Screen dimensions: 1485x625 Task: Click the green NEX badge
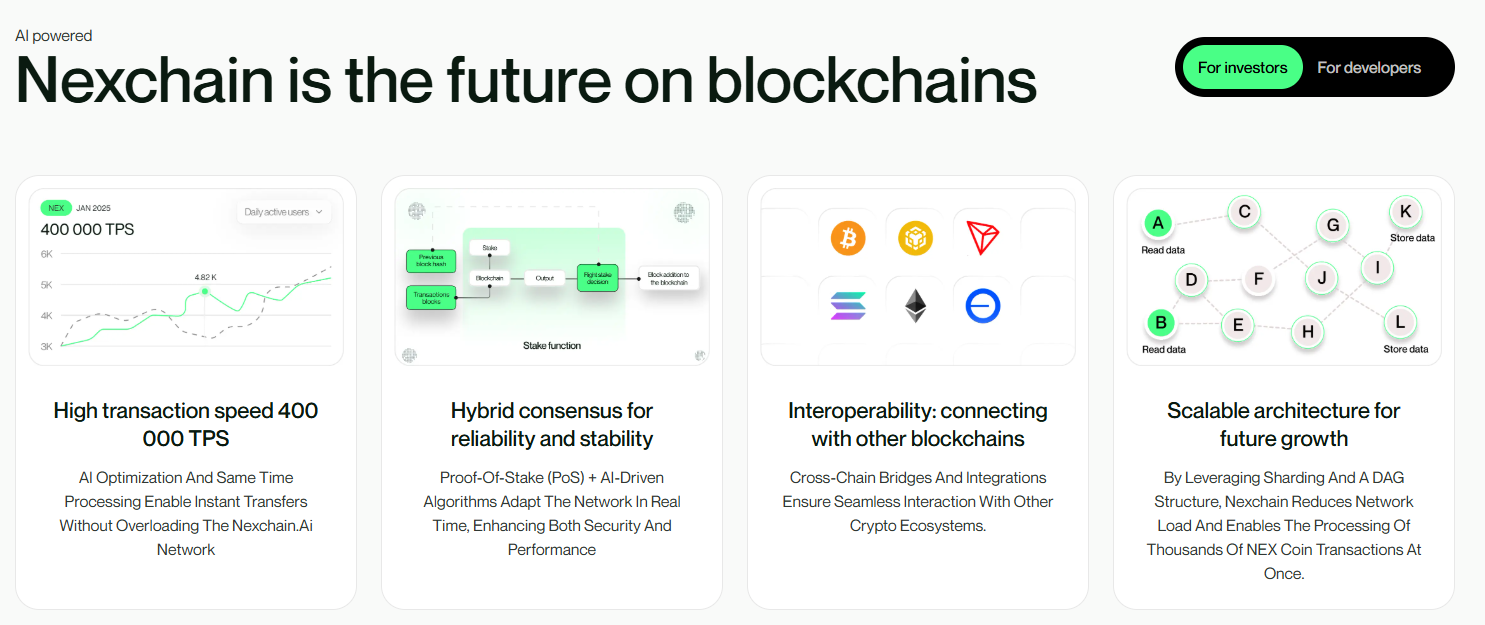[57, 208]
